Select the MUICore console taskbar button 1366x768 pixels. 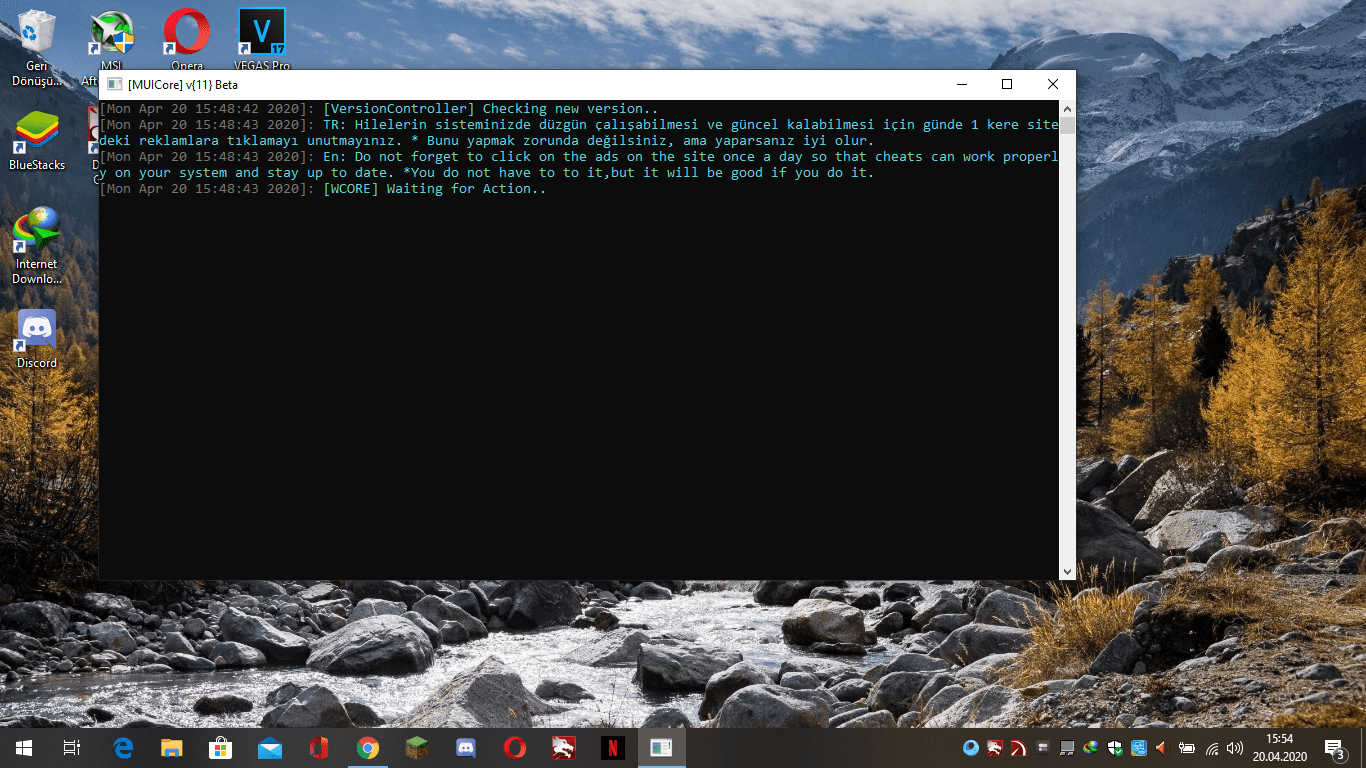[x=661, y=748]
